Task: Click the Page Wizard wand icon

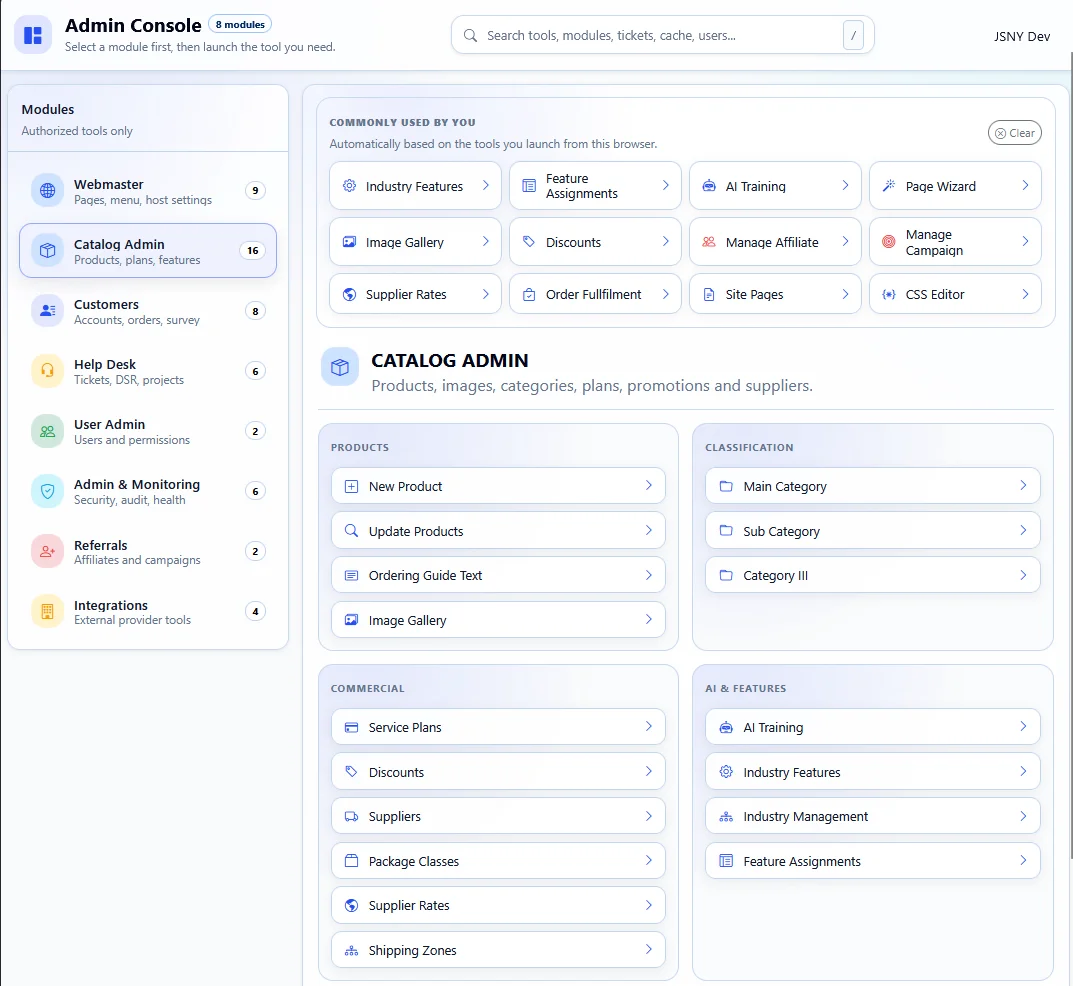Action: click(x=889, y=185)
